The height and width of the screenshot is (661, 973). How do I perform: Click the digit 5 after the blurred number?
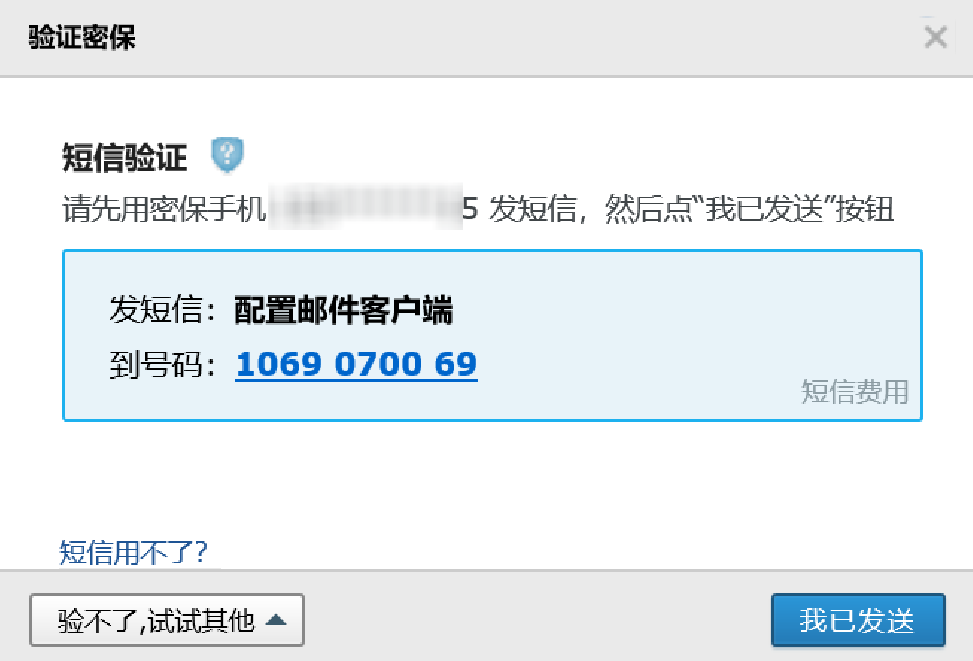pos(470,209)
